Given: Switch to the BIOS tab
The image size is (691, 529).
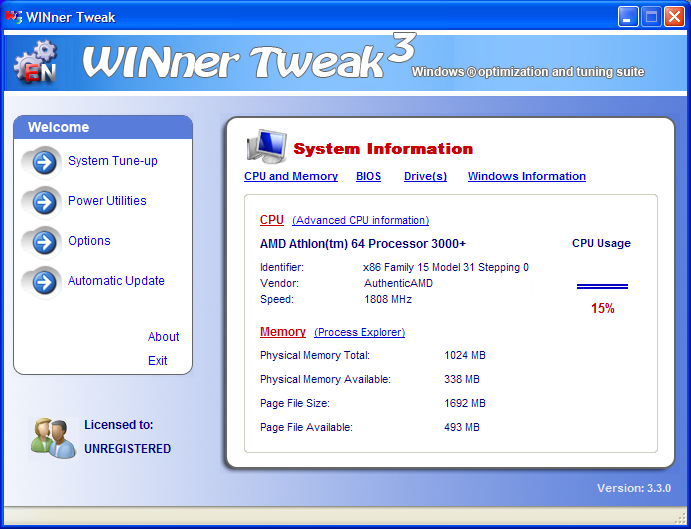Looking at the screenshot, I should (x=368, y=176).
